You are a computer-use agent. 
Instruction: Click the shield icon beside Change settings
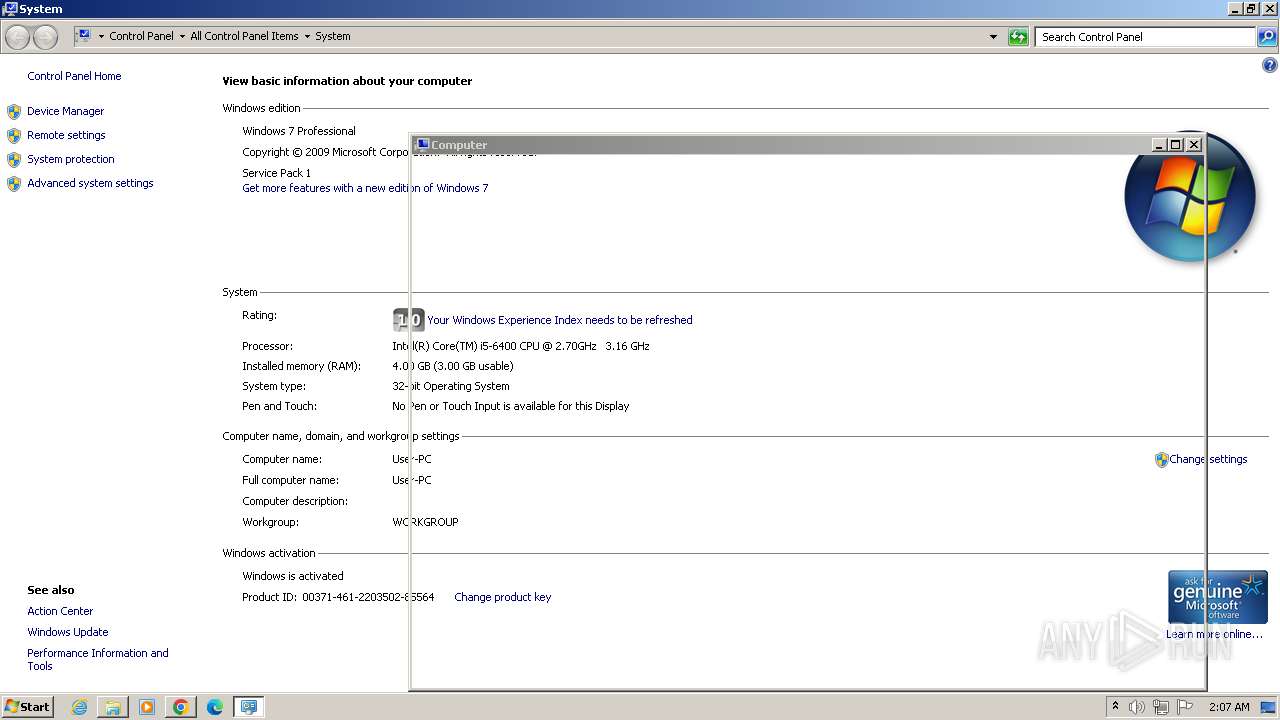pos(1161,460)
